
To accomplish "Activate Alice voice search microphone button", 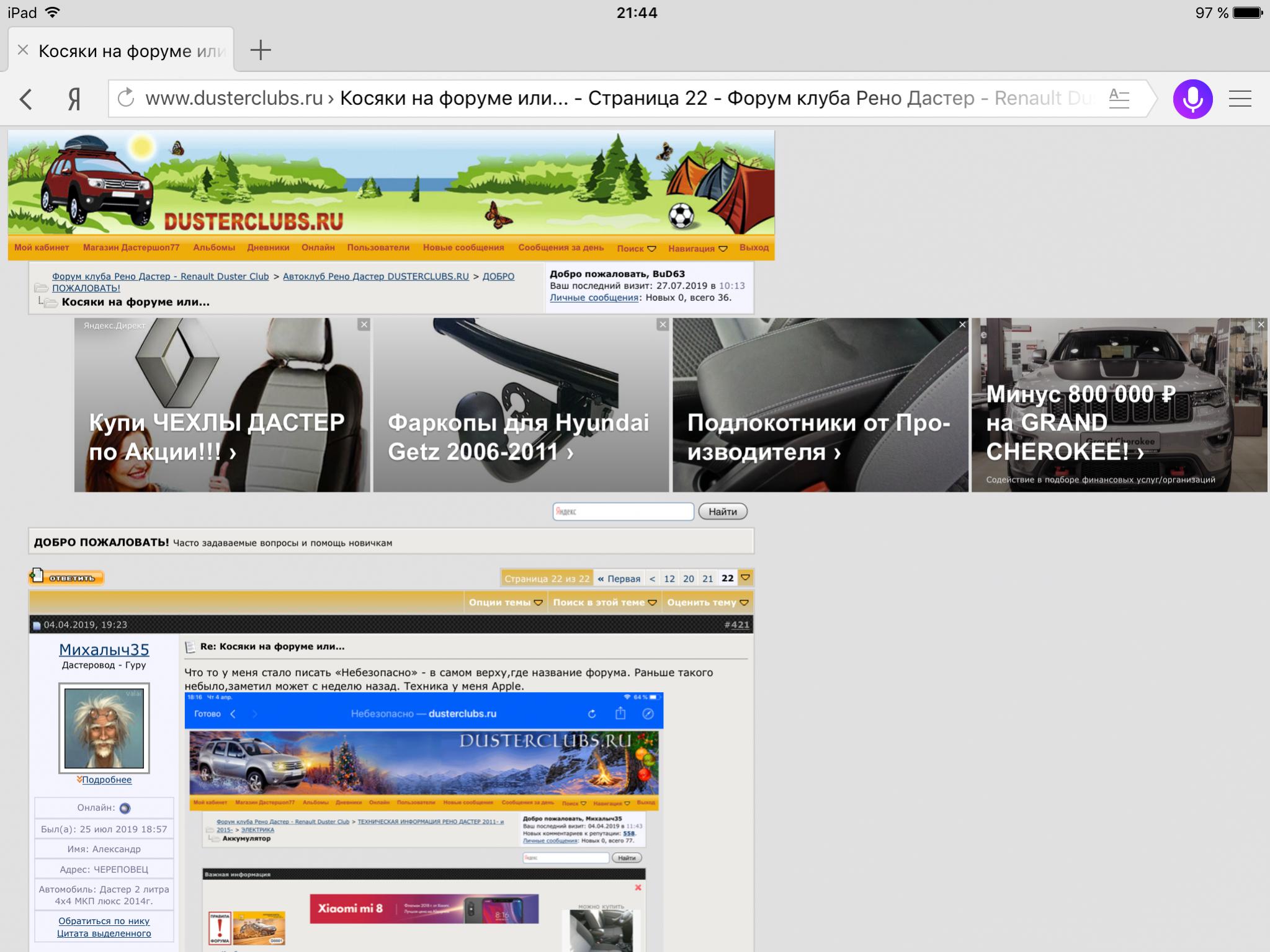I will coord(1192,99).
